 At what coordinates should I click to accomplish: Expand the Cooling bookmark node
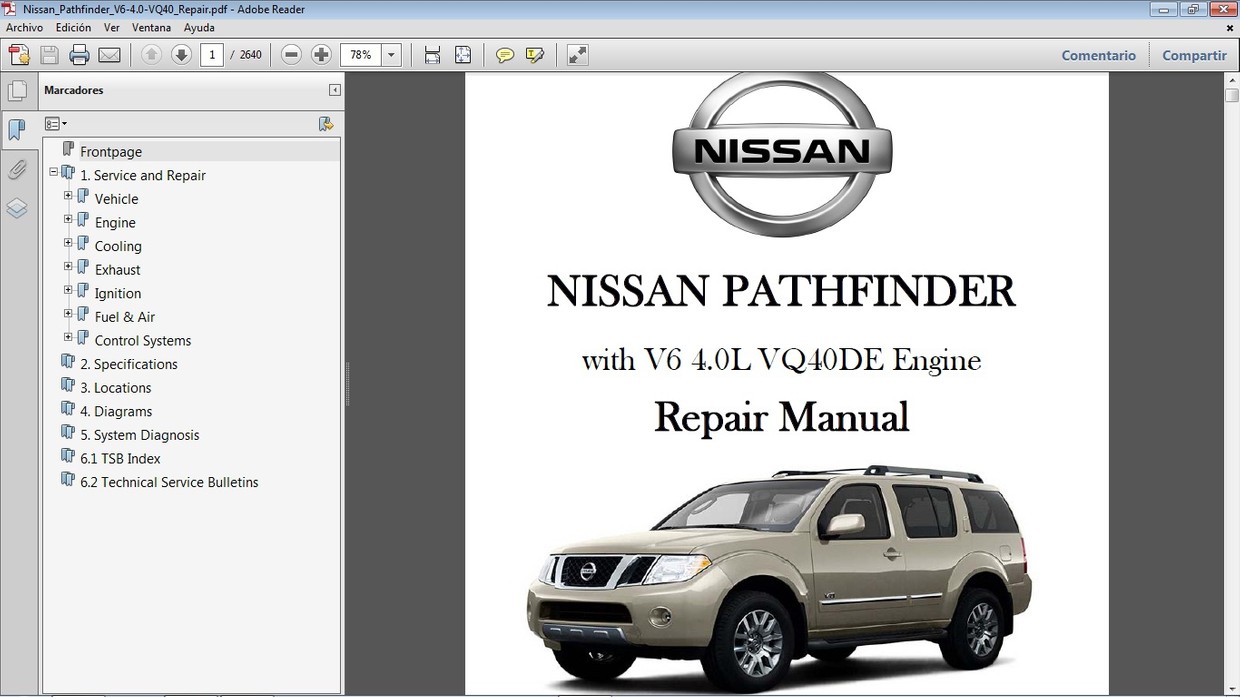[68, 243]
